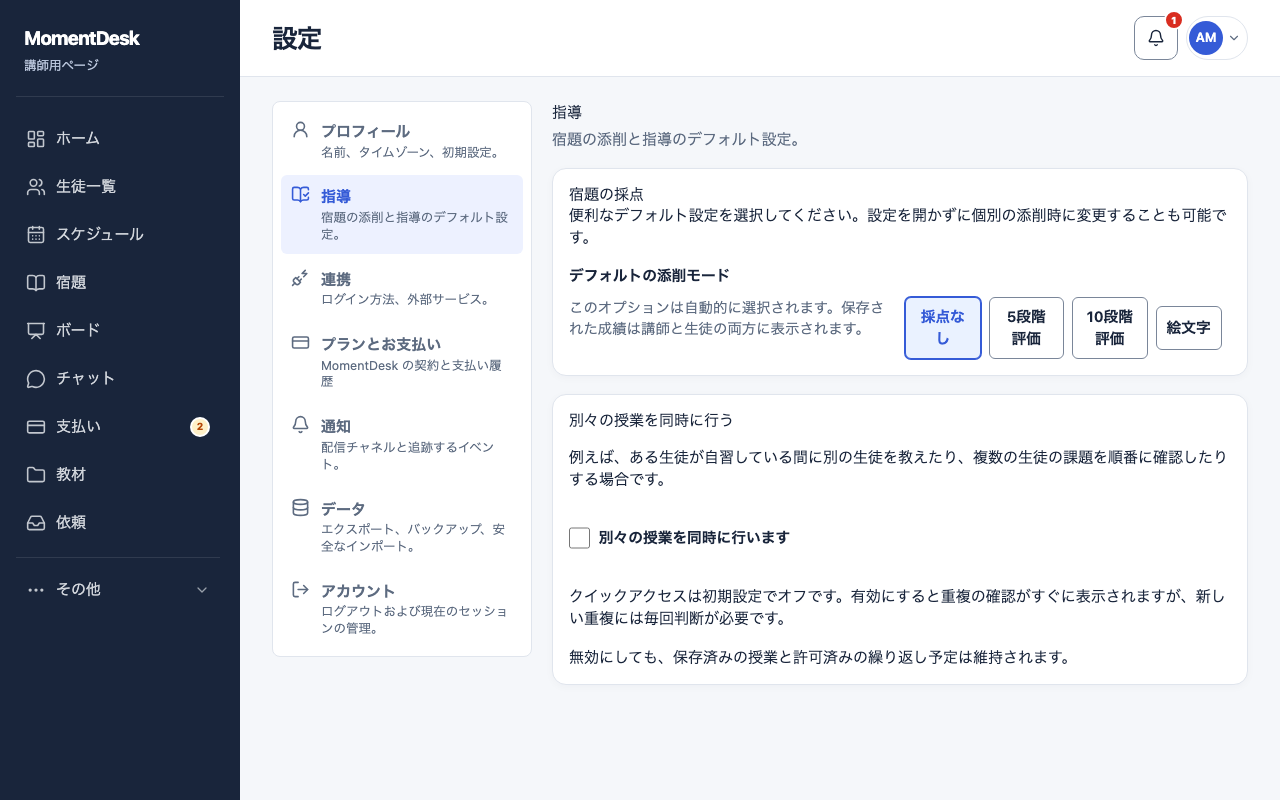
Task: Click the red notification badge showing 1
Action: (x=1174, y=20)
